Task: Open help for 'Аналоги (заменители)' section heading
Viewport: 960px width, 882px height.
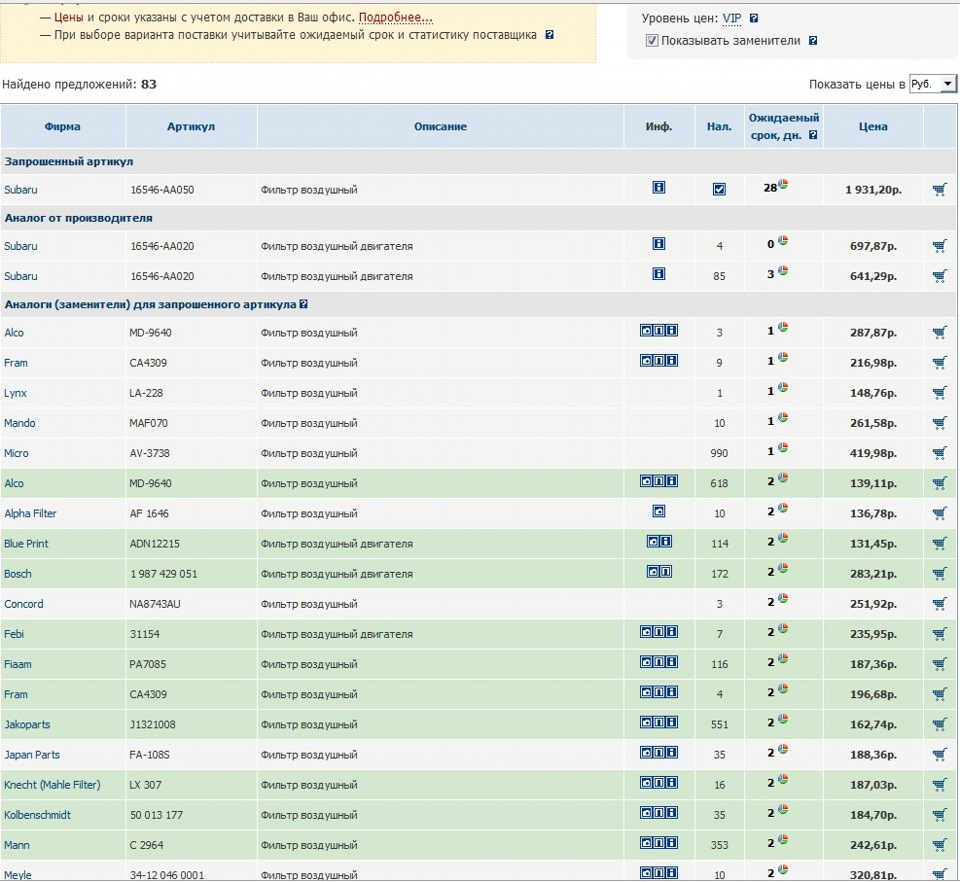Action: (x=303, y=304)
